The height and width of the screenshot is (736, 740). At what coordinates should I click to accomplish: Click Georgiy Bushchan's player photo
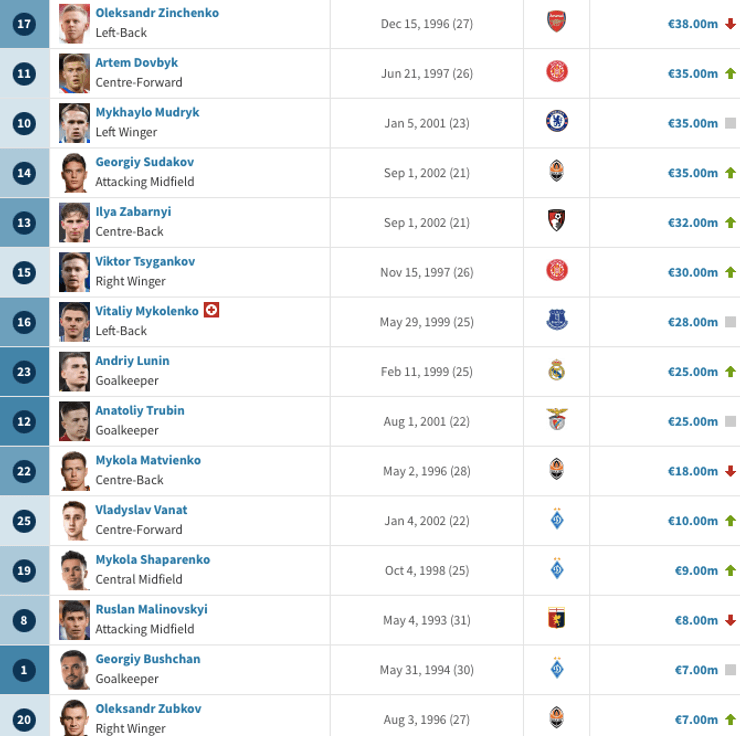(73, 670)
